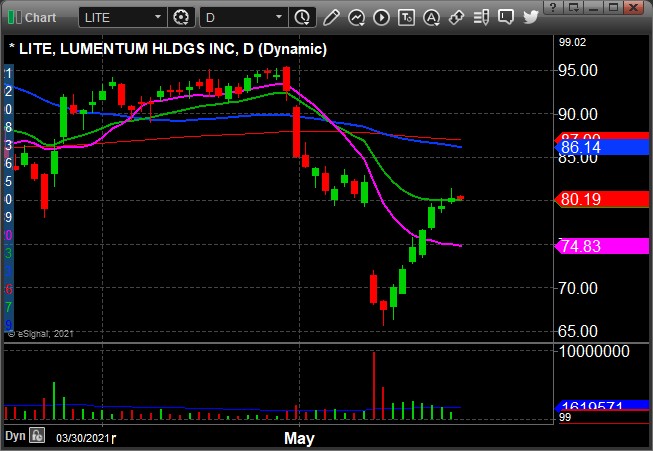The image size is (653, 451).
Task: Start bar replay with the play icon
Action: pyautogui.click(x=381, y=17)
